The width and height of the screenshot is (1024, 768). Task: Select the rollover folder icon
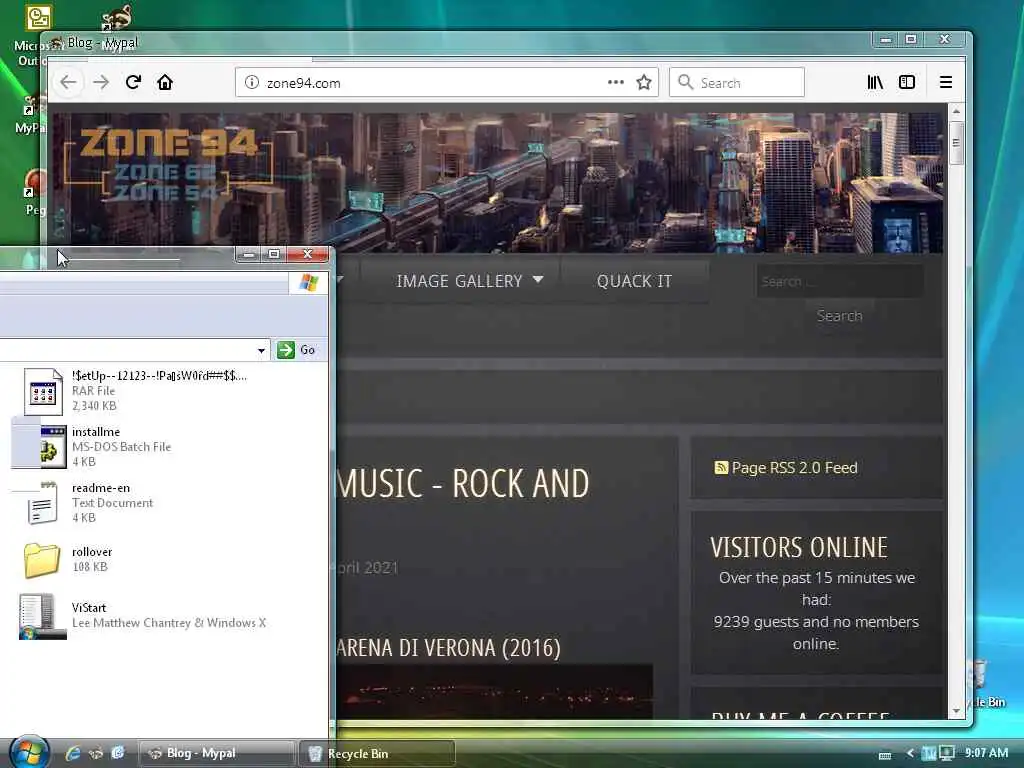pyautogui.click(x=42, y=560)
